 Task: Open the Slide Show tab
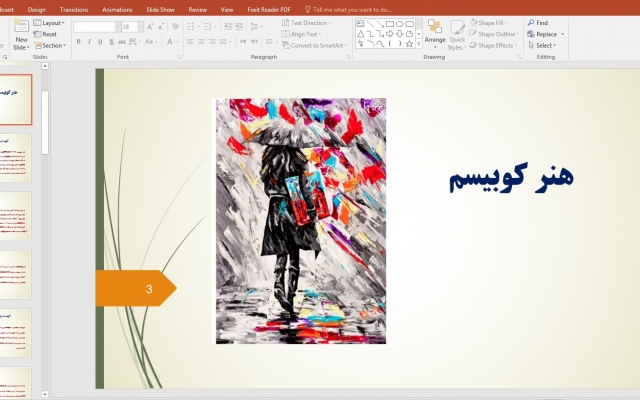(x=160, y=9)
